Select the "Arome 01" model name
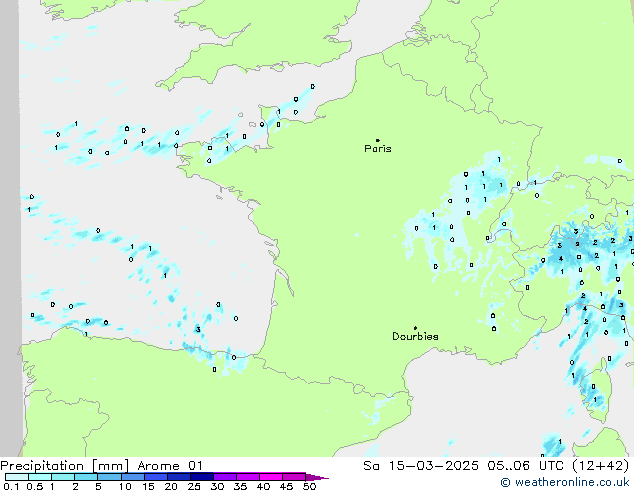Screen dimensions: 634x490 pyautogui.click(x=170, y=466)
